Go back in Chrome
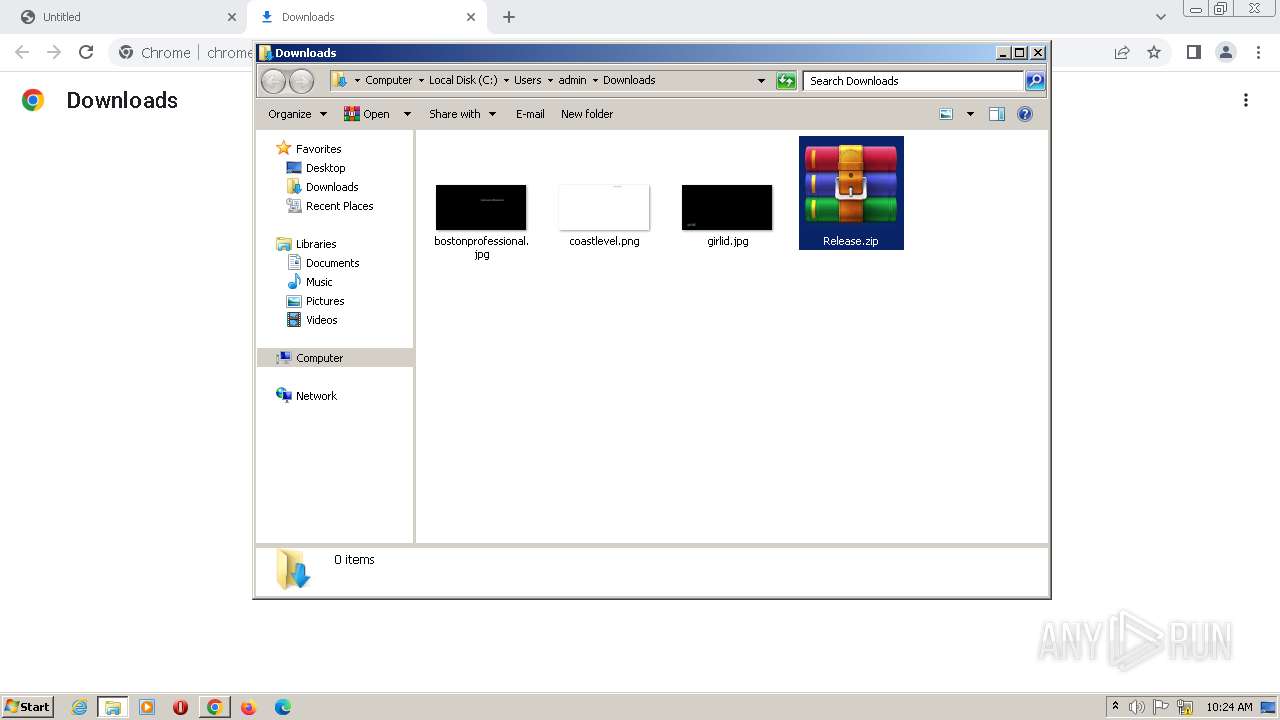The width and height of the screenshot is (1280, 720). (22, 52)
